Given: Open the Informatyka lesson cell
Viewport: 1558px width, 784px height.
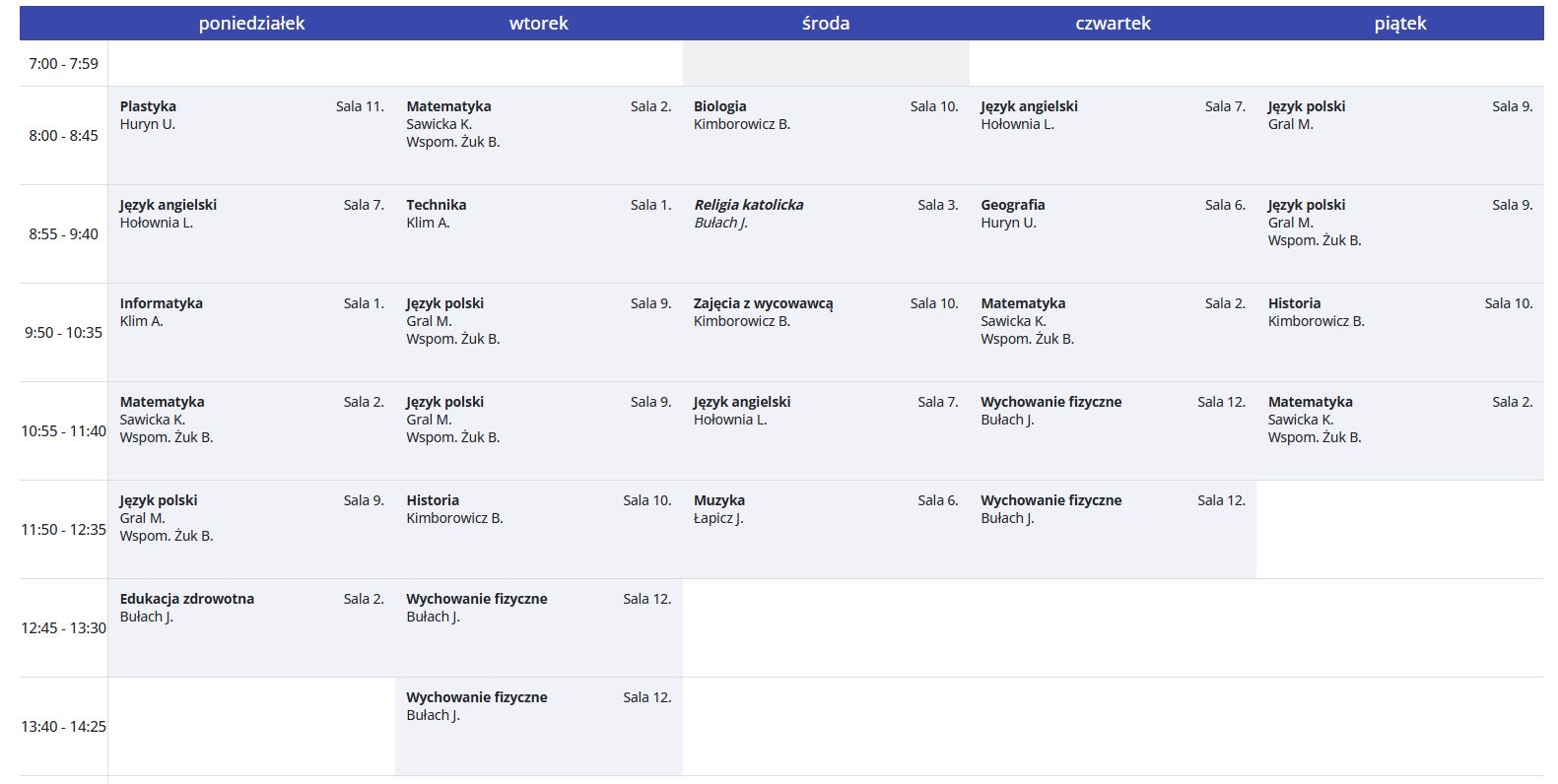Looking at the screenshot, I should point(161,303).
